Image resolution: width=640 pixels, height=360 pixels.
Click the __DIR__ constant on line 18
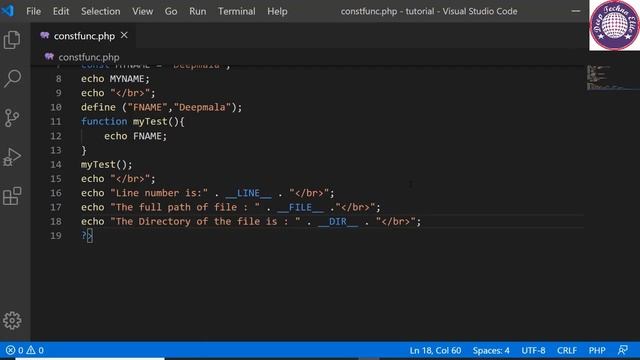click(x=338, y=222)
